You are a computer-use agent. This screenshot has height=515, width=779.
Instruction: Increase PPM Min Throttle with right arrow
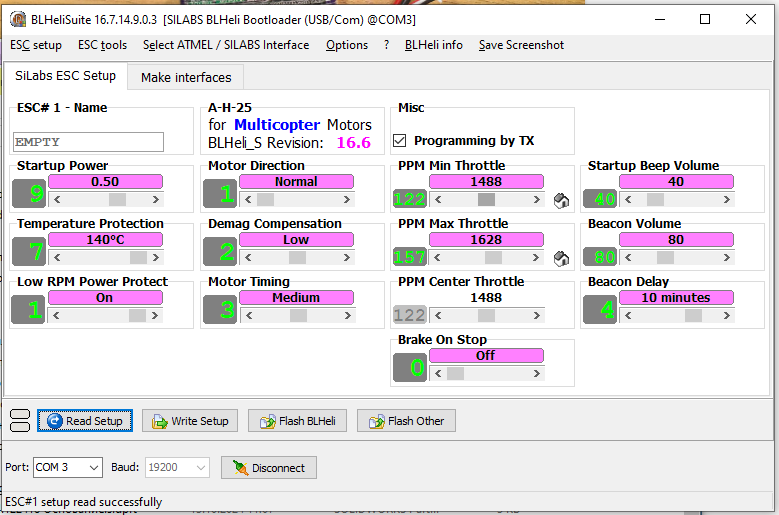(537, 200)
